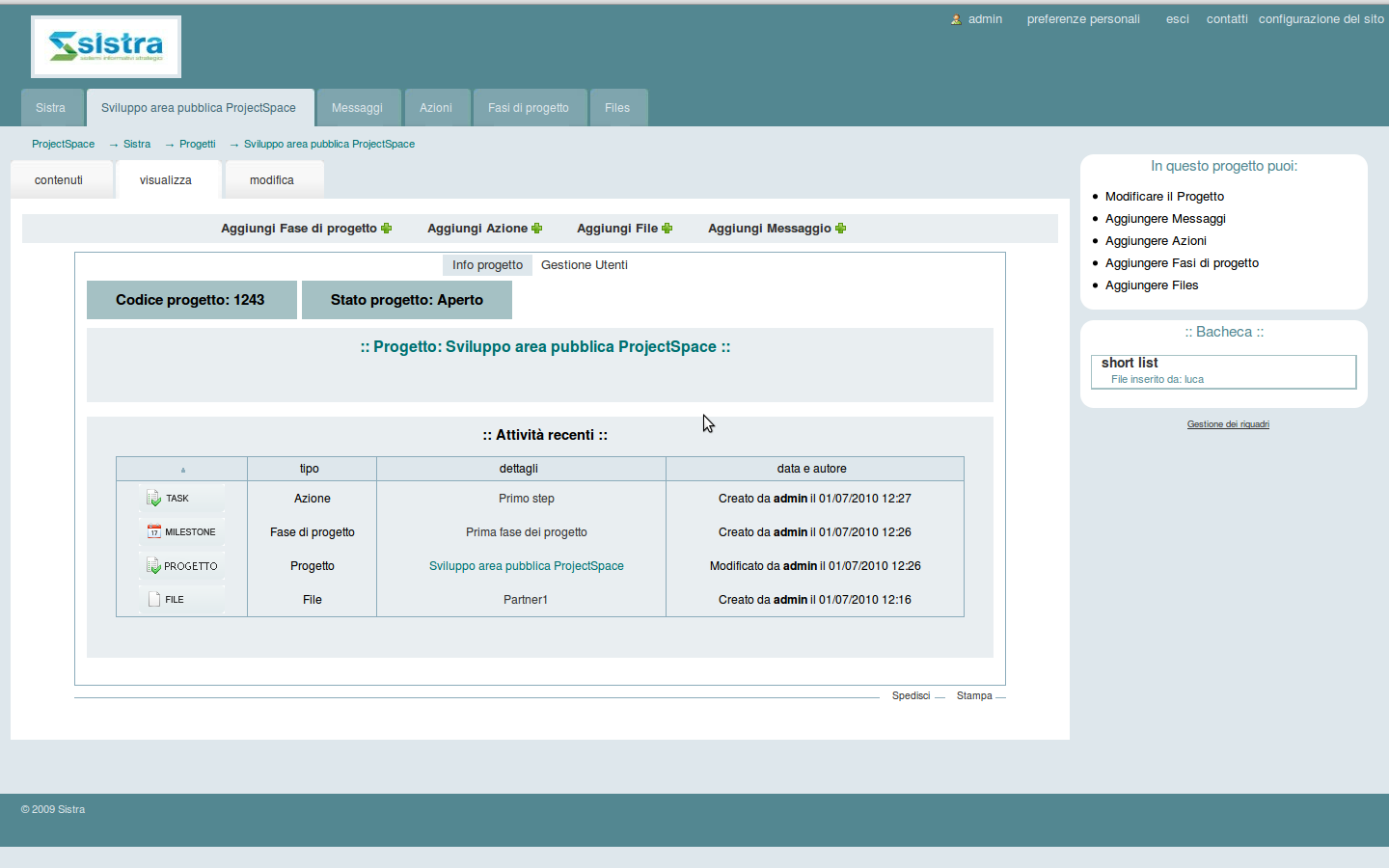Click Aggiungi Fase di progetto link
The width and height of the screenshot is (1389, 868).
299,229
